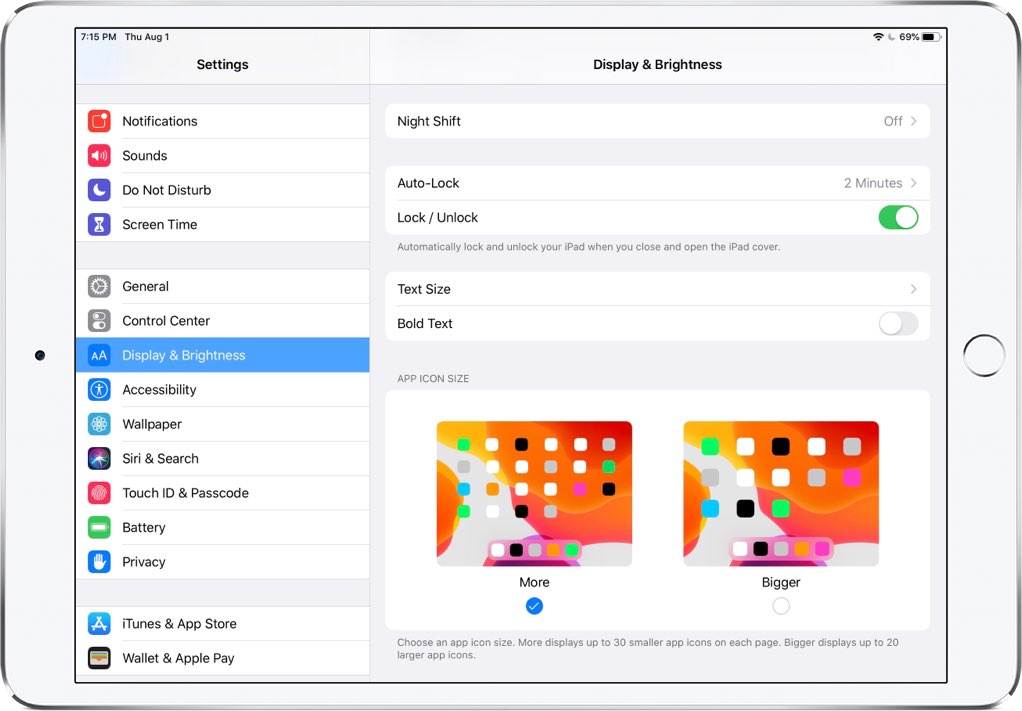
Task: Select the Sounds speaker icon
Action: click(x=98, y=155)
